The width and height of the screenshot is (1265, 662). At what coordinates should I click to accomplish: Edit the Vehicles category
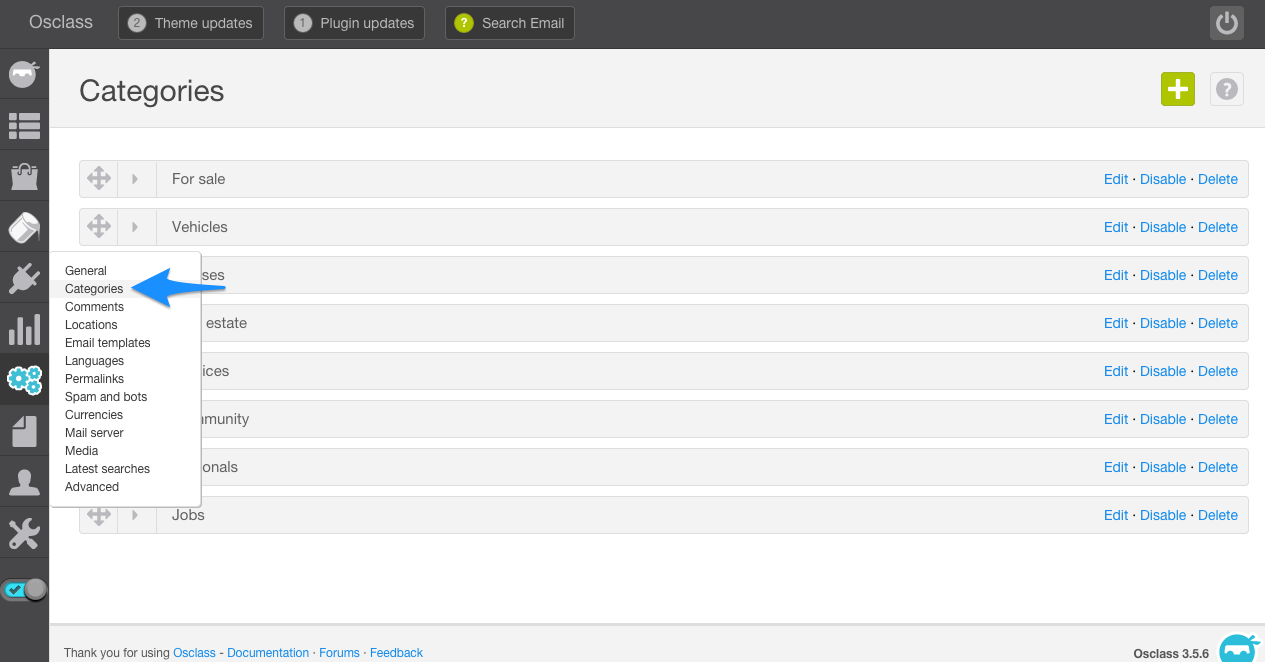[1116, 227]
